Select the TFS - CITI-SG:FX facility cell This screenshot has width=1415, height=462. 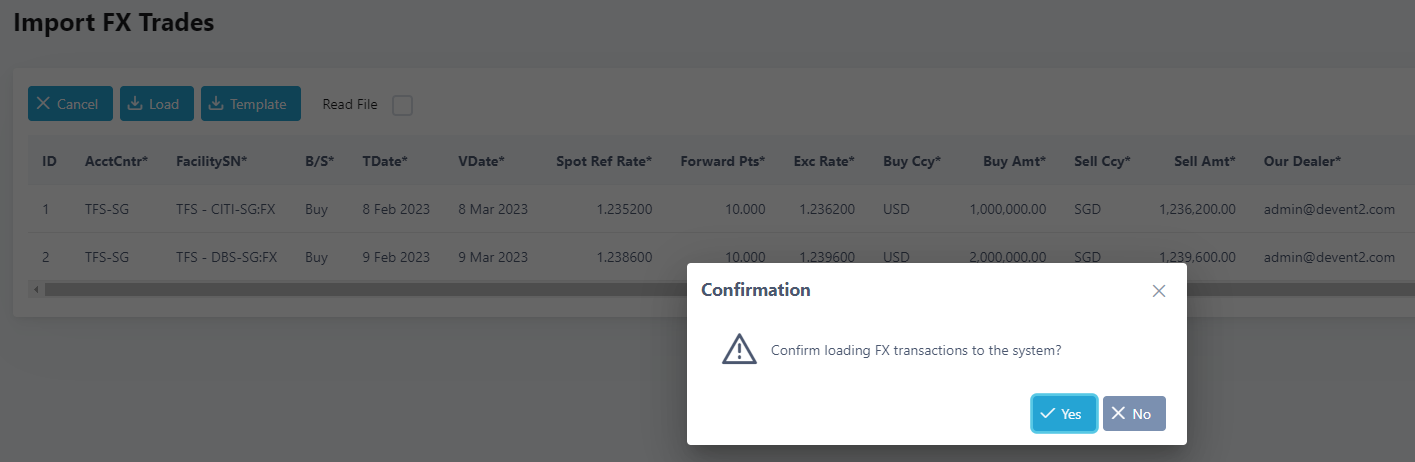(x=225, y=209)
